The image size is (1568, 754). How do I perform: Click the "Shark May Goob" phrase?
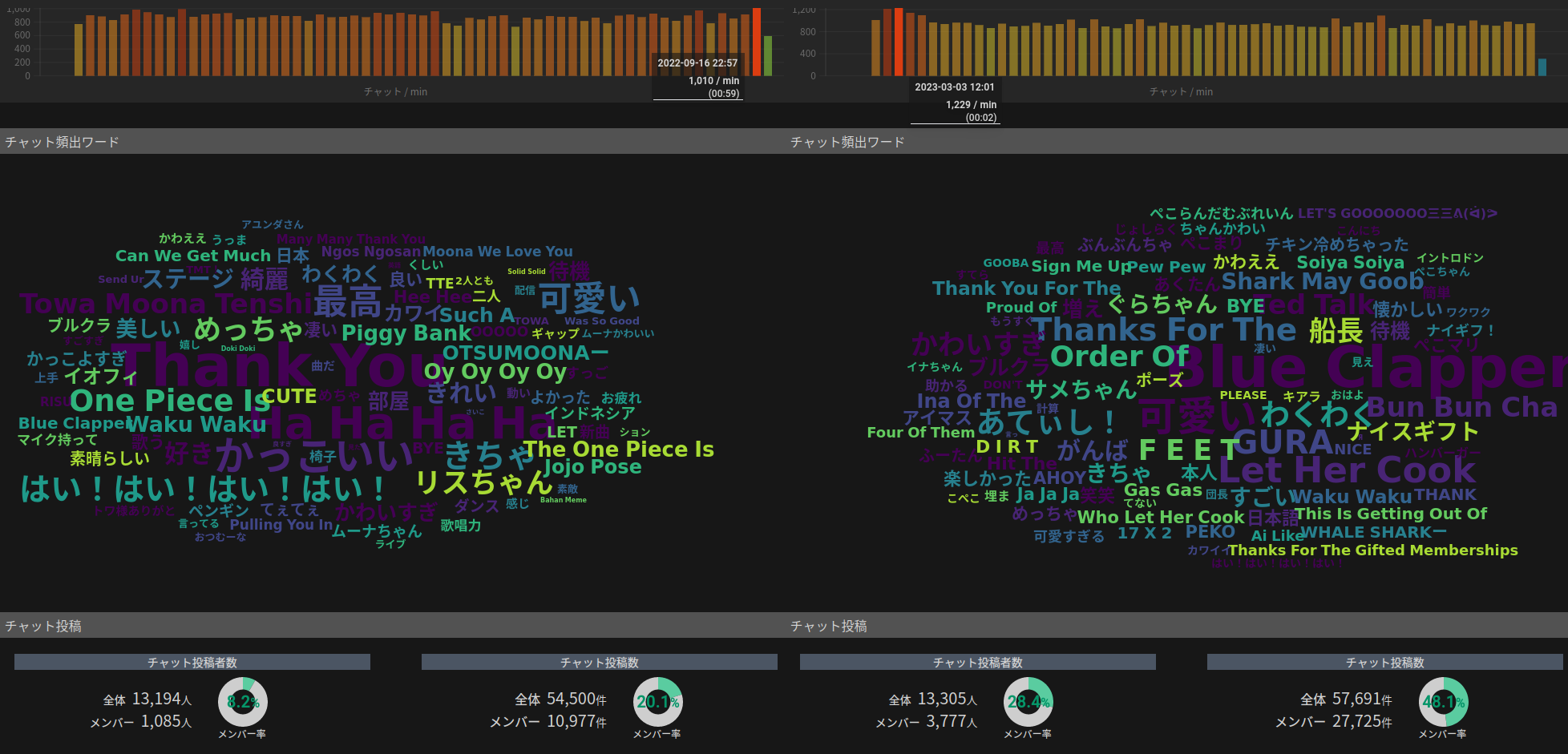tap(1323, 281)
